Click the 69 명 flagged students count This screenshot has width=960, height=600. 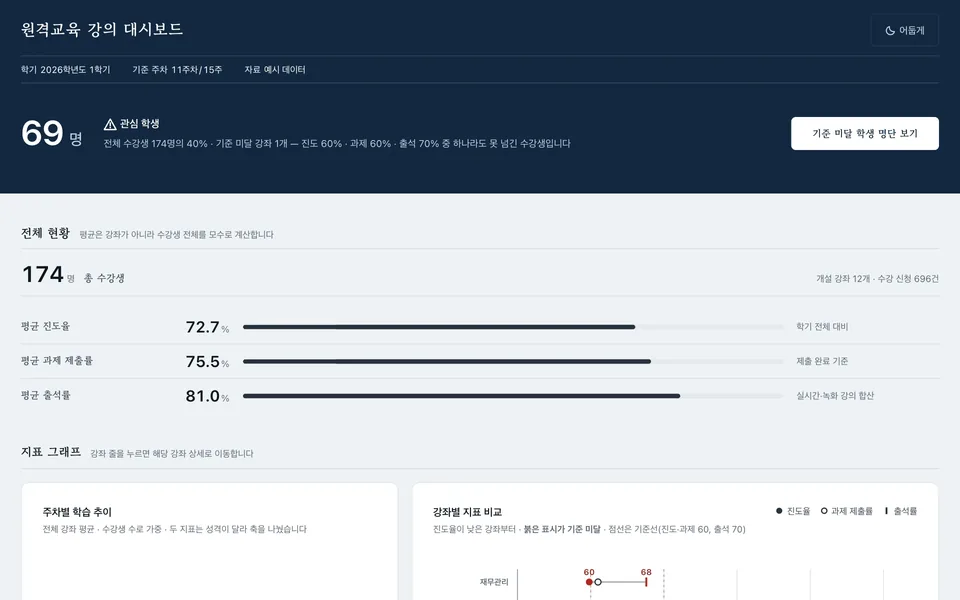[x=51, y=133]
